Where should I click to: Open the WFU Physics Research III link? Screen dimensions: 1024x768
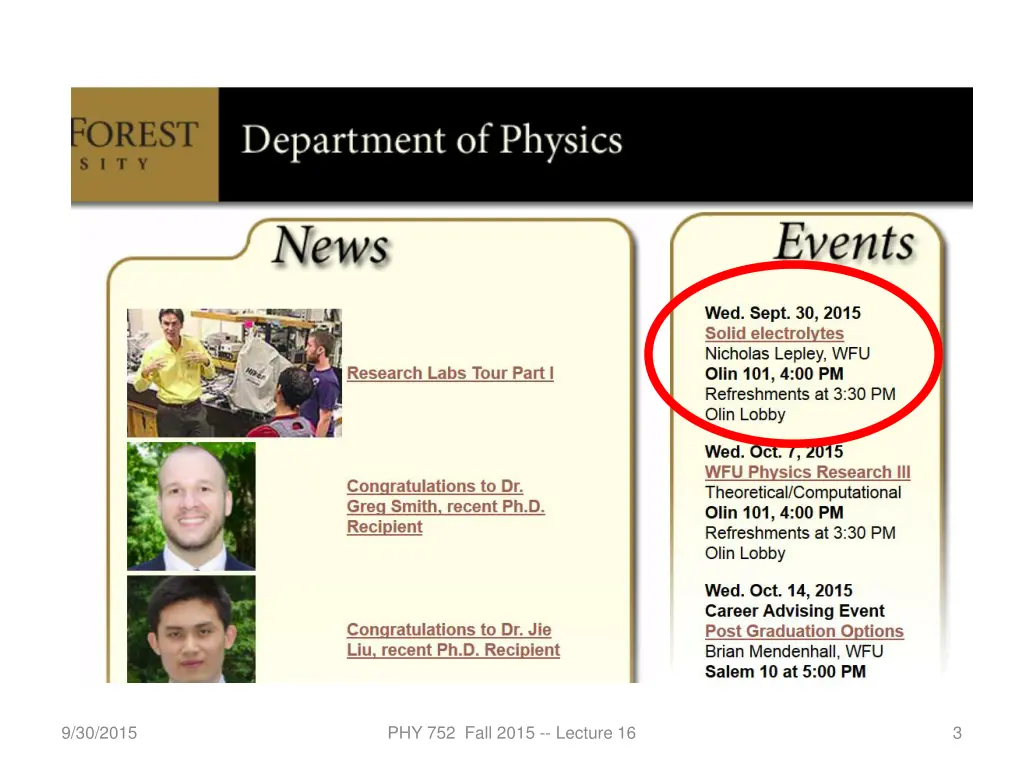pyautogui.click(x=807, y=472)
